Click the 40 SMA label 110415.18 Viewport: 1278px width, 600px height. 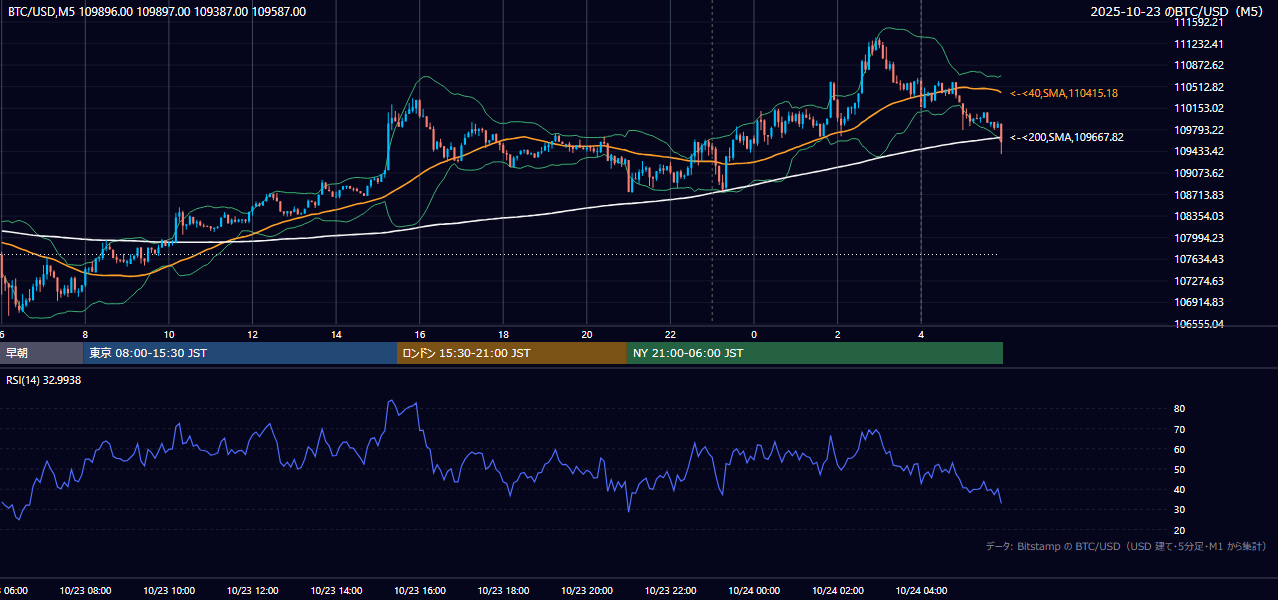coord(1064,93)
